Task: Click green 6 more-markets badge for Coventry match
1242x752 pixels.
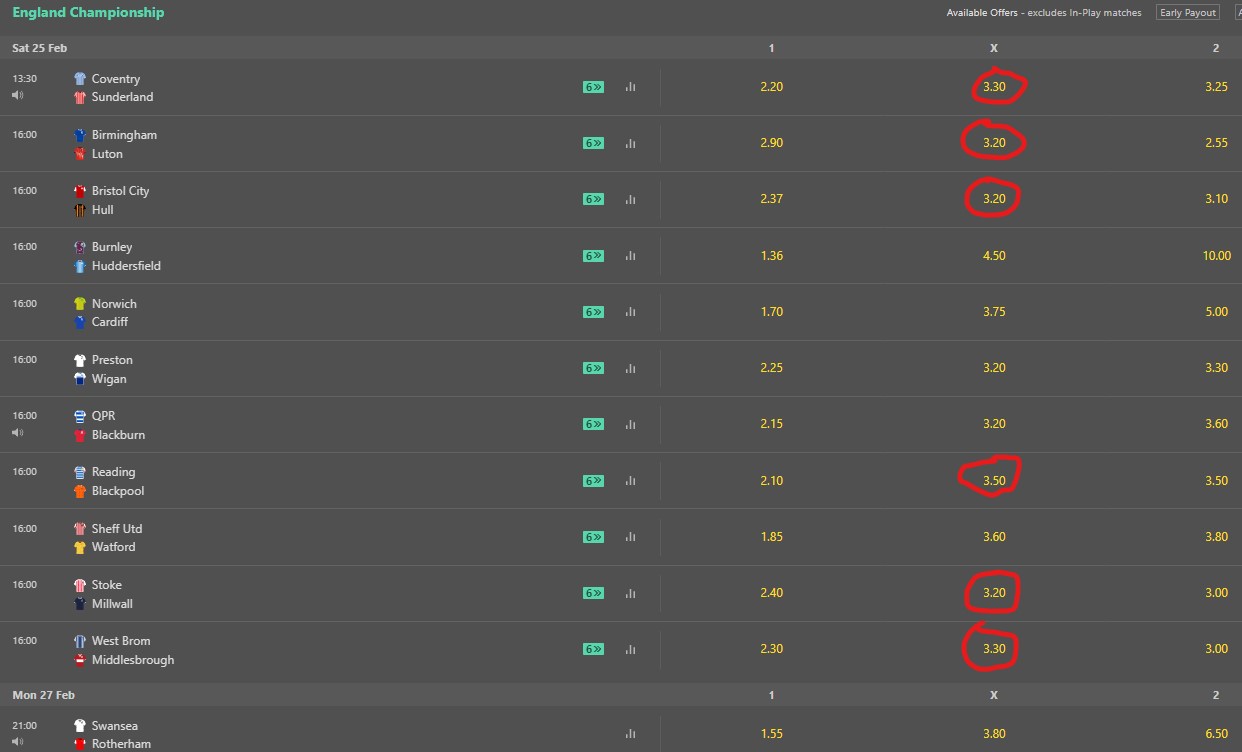Action: tap(593, 87)
